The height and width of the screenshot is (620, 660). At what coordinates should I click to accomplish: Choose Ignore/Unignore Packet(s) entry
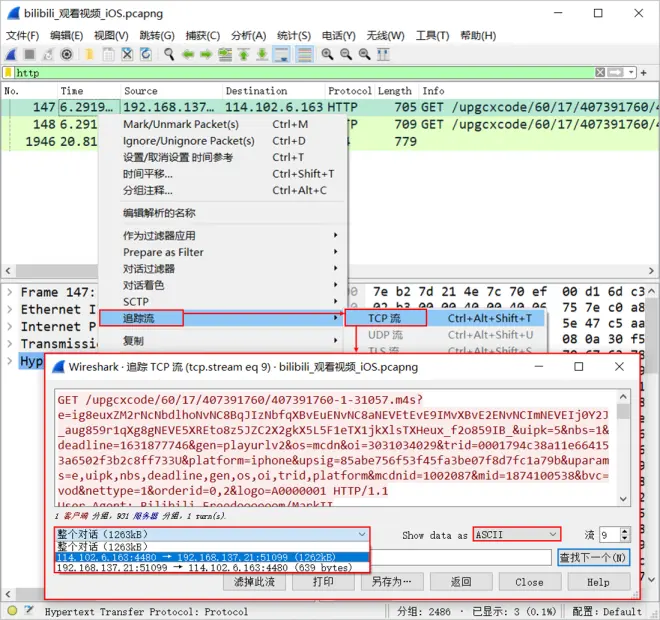click(223, 141)
